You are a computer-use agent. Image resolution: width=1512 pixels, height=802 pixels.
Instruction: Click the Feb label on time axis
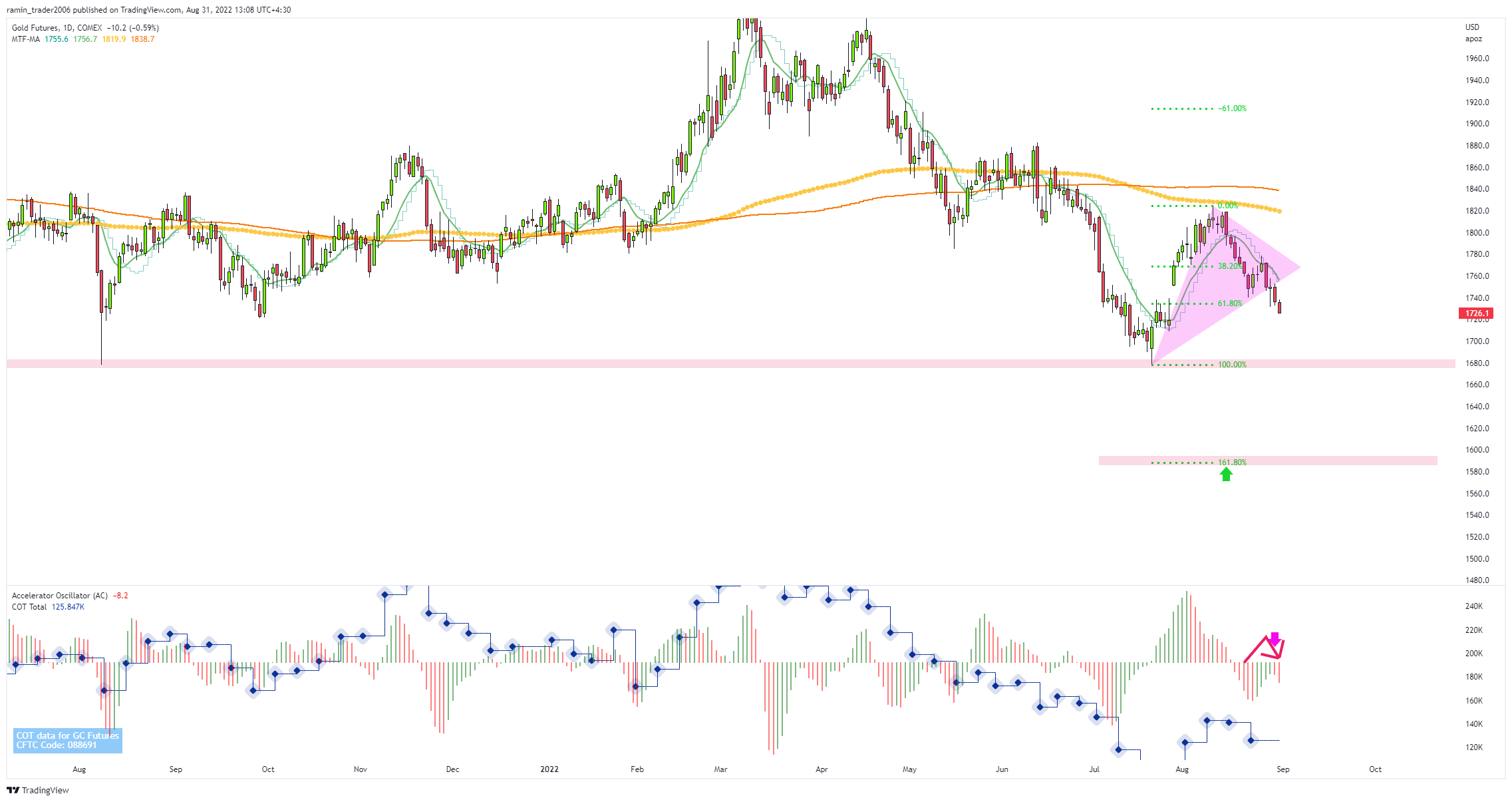[637, 769]
